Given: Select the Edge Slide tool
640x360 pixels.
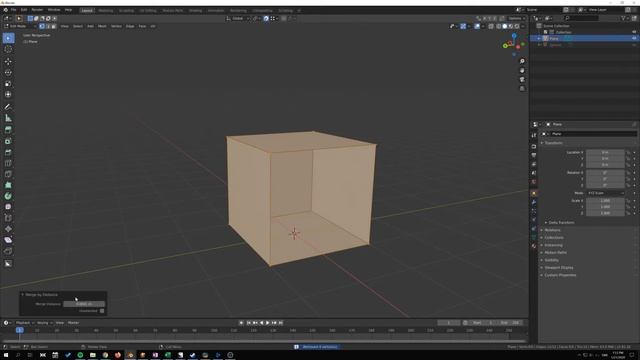Looking at the screenshot, I should [8, 218].
